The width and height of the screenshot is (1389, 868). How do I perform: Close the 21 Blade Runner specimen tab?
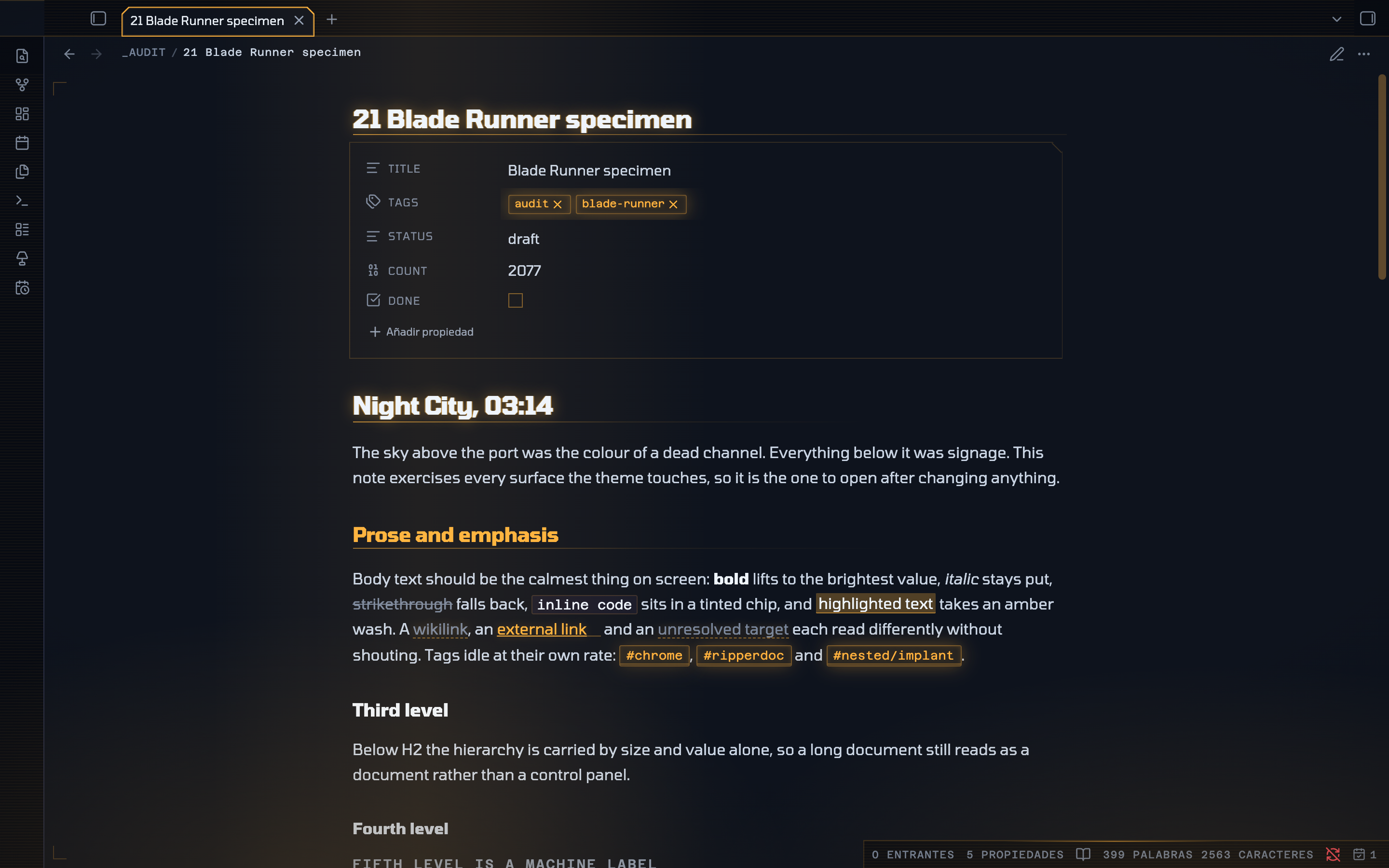(299, 21)
